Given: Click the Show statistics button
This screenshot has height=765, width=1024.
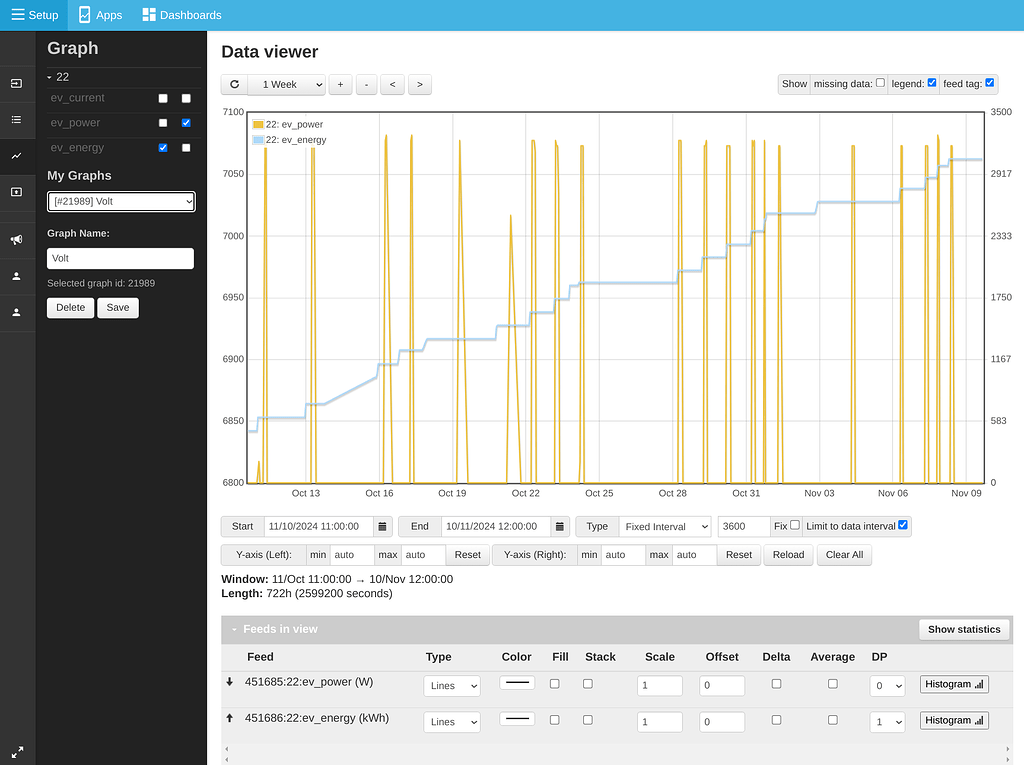Looking at the screenshot, I should point(963,629).
